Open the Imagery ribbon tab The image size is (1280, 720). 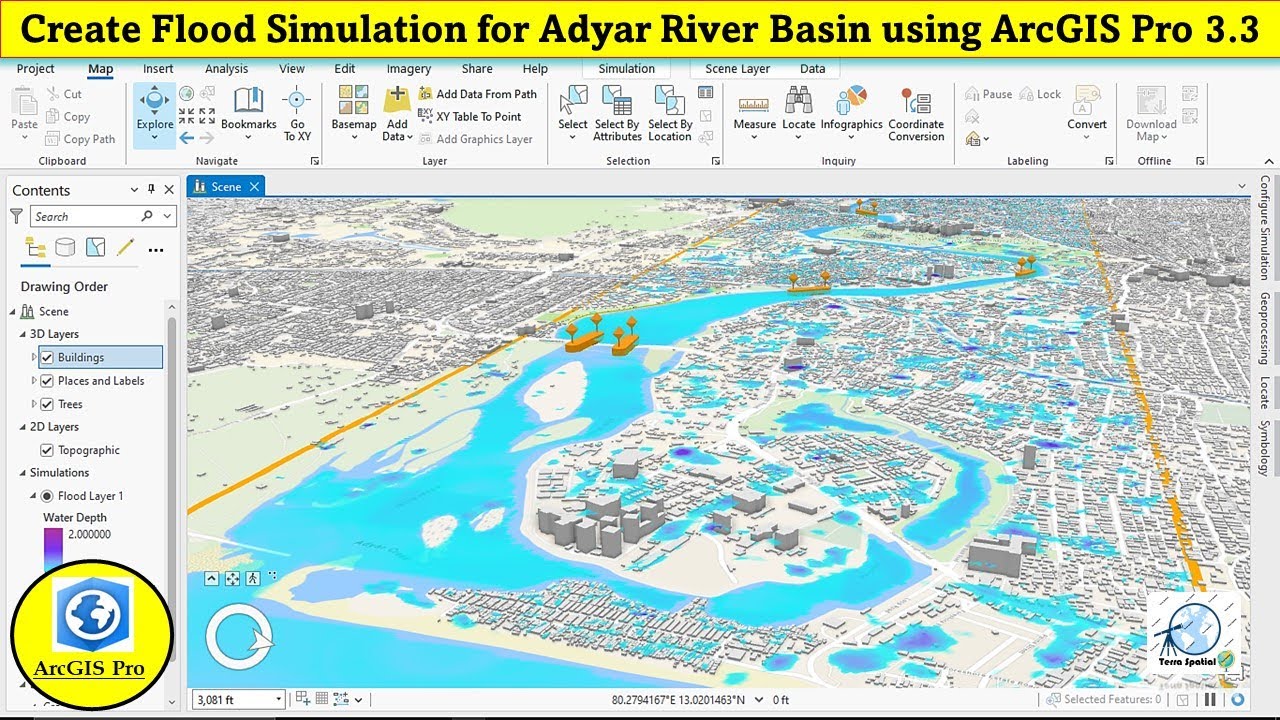(x=409, y=69)
